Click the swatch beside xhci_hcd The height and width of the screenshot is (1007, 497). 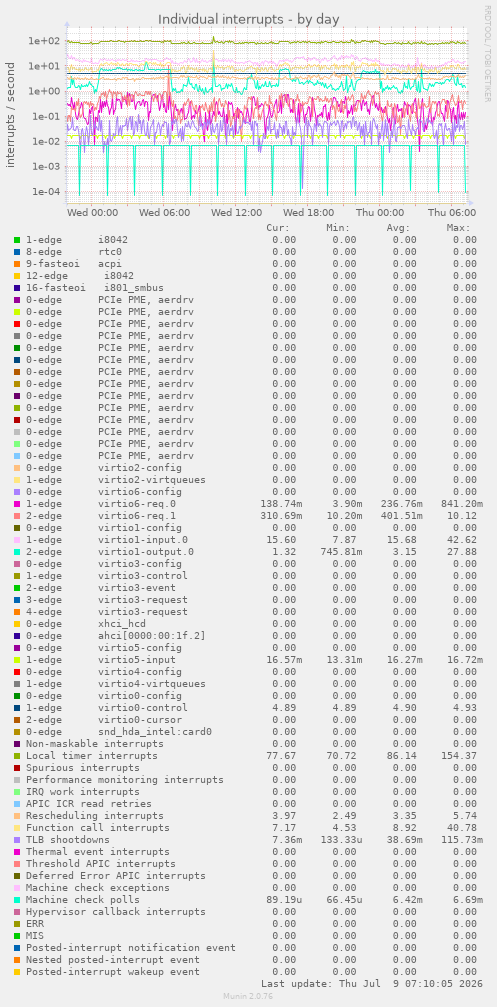17,624
